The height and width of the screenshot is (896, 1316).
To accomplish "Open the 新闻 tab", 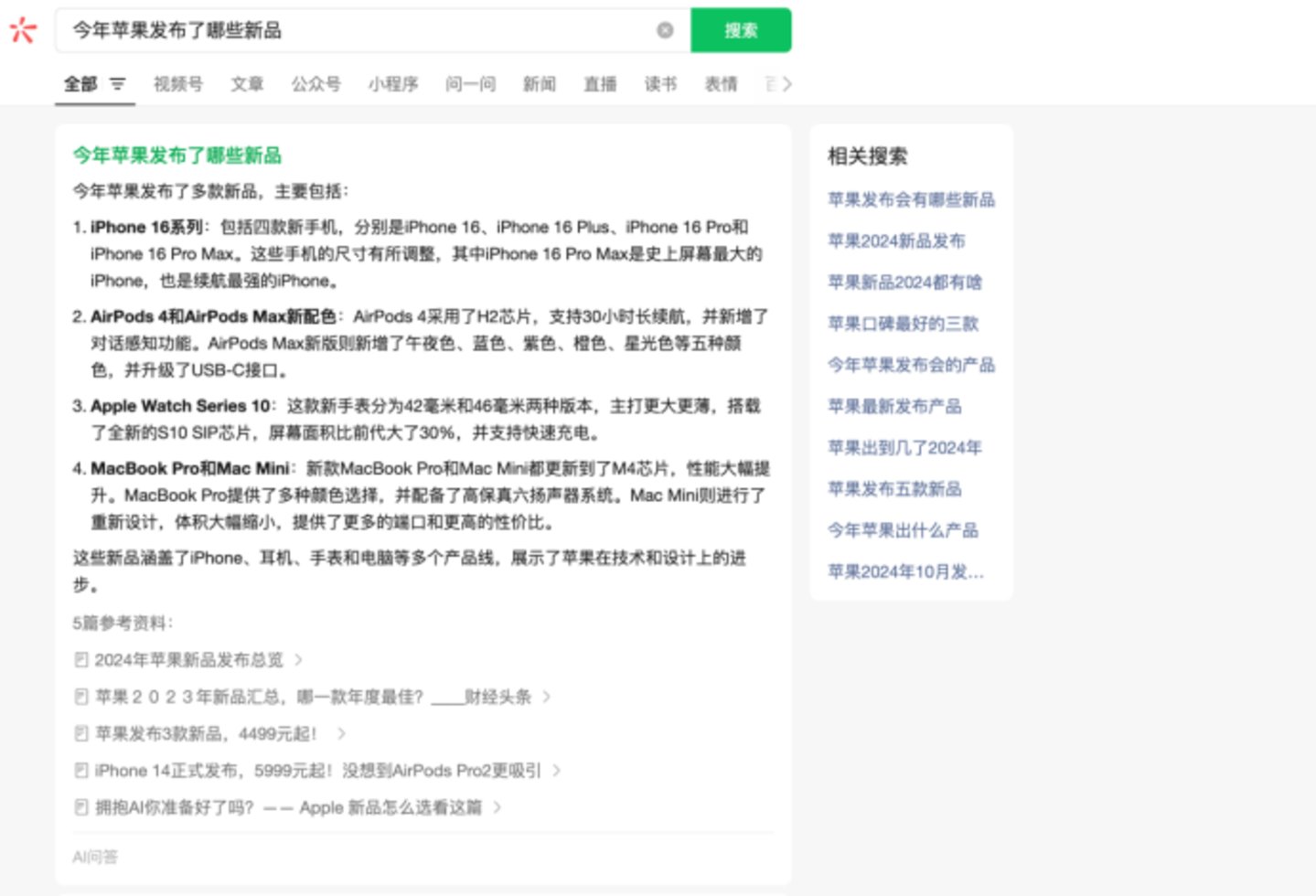I will coord(539,84).
